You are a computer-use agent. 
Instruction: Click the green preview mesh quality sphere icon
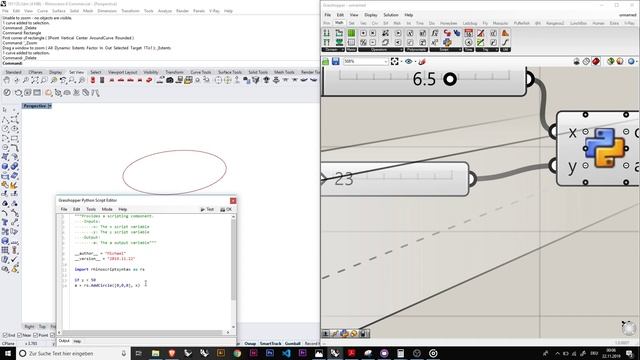point(610,61)
